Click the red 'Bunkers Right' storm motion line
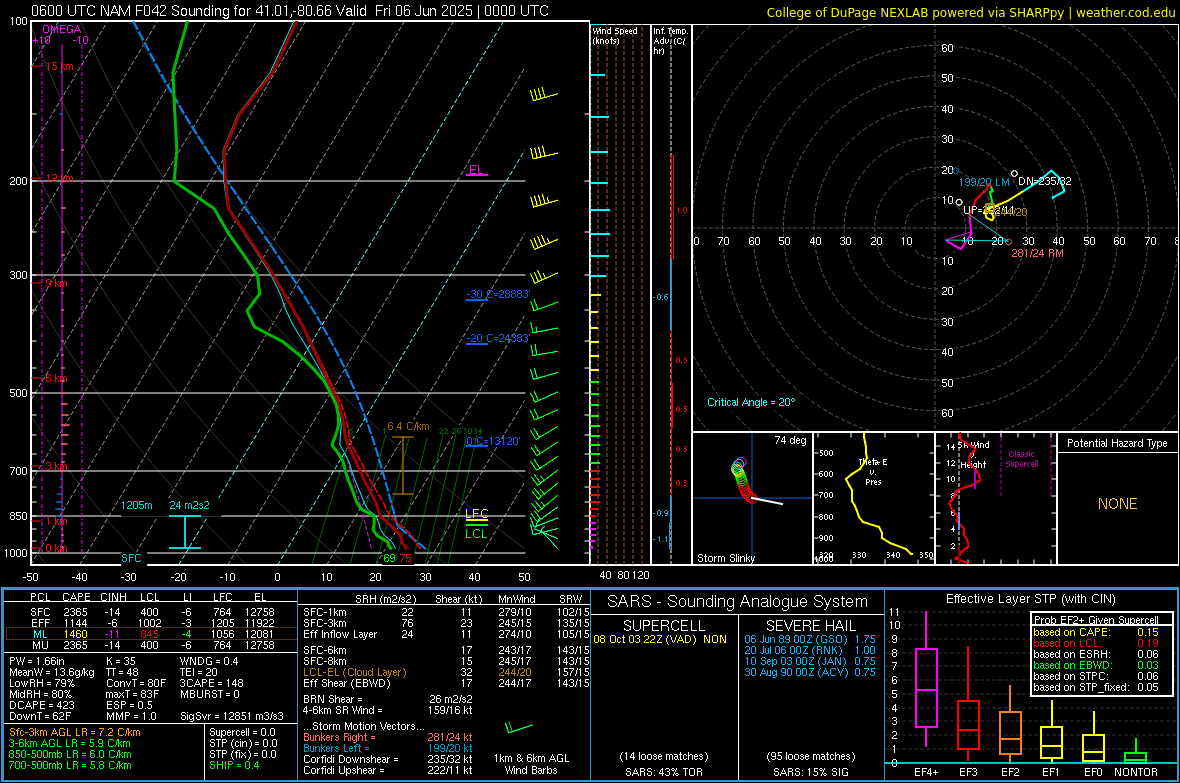The width and height of the screenshot is (1180, 783). pyautogui.click(x=388, y=737)
